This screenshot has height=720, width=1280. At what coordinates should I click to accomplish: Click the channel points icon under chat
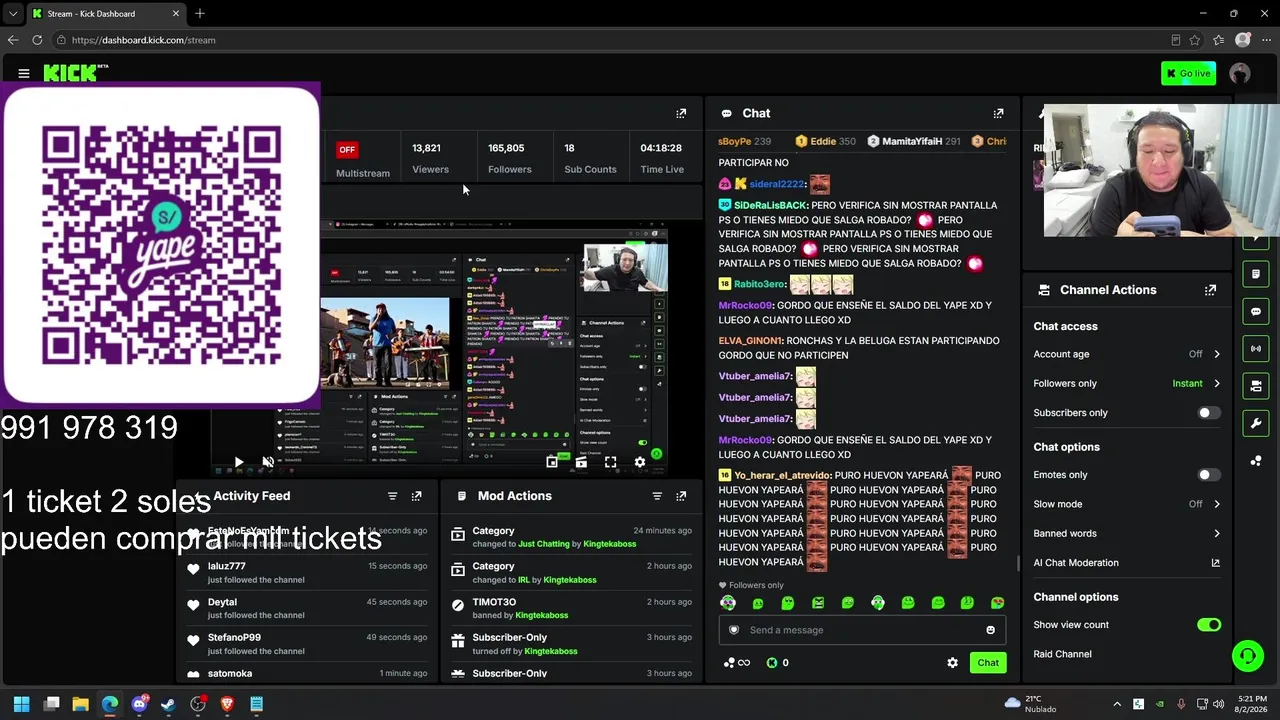736,663
